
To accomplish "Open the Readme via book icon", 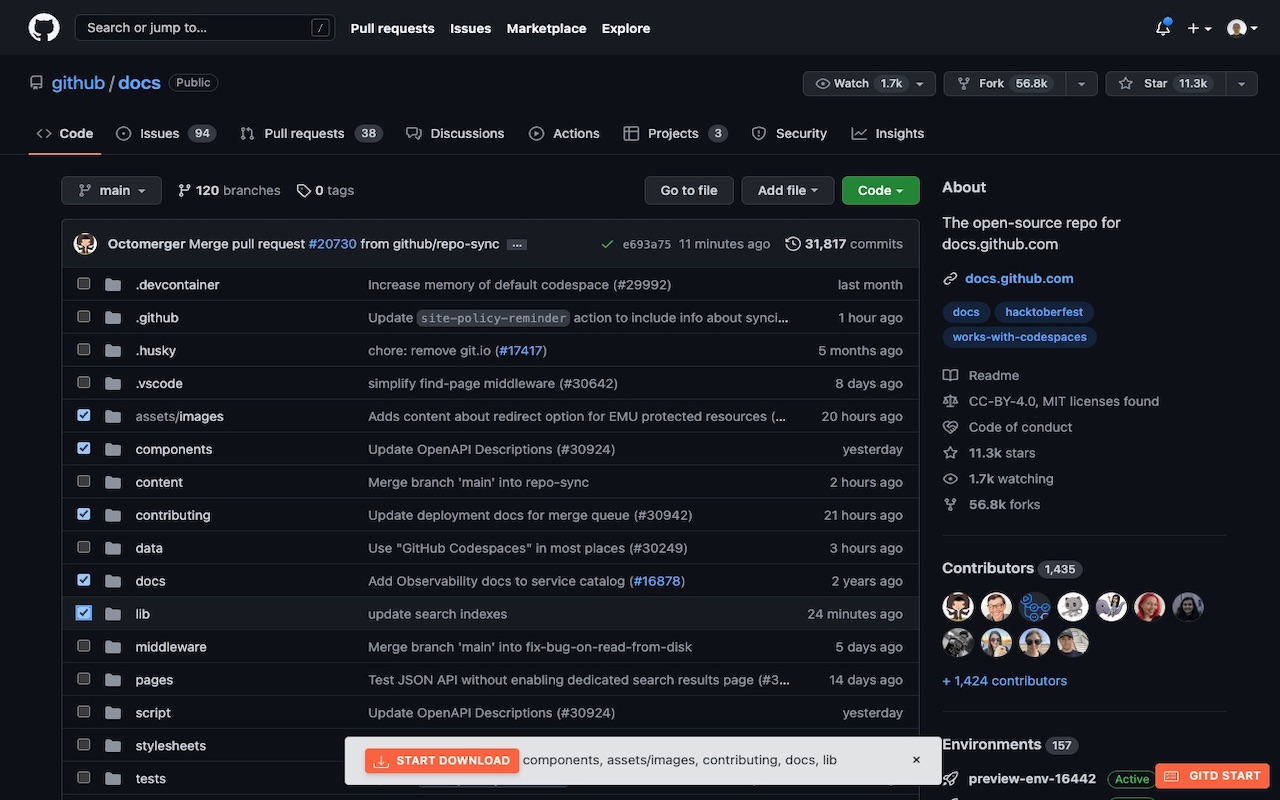I will click(948, 375).
